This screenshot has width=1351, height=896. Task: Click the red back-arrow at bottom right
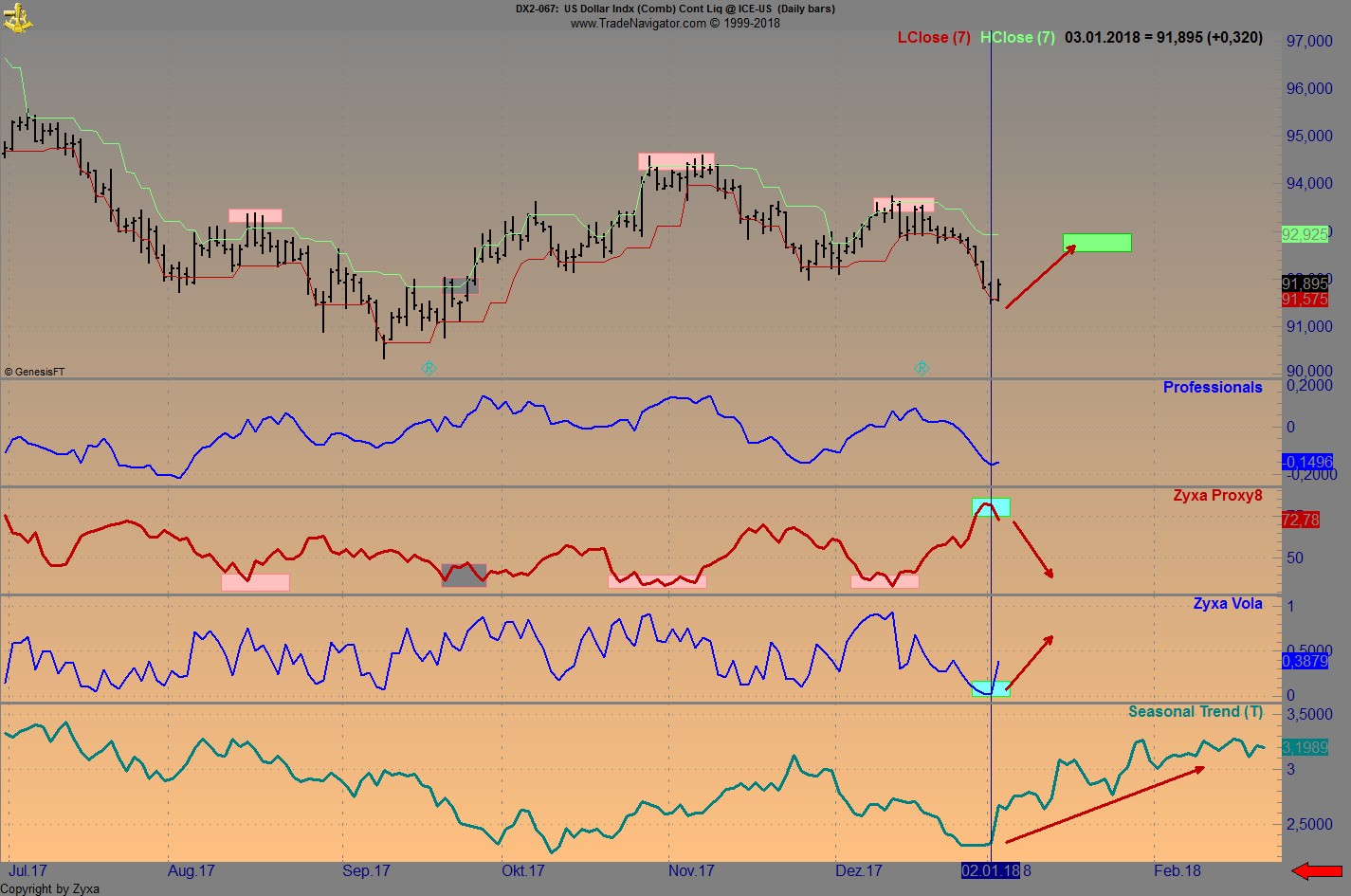(1316, 869)
